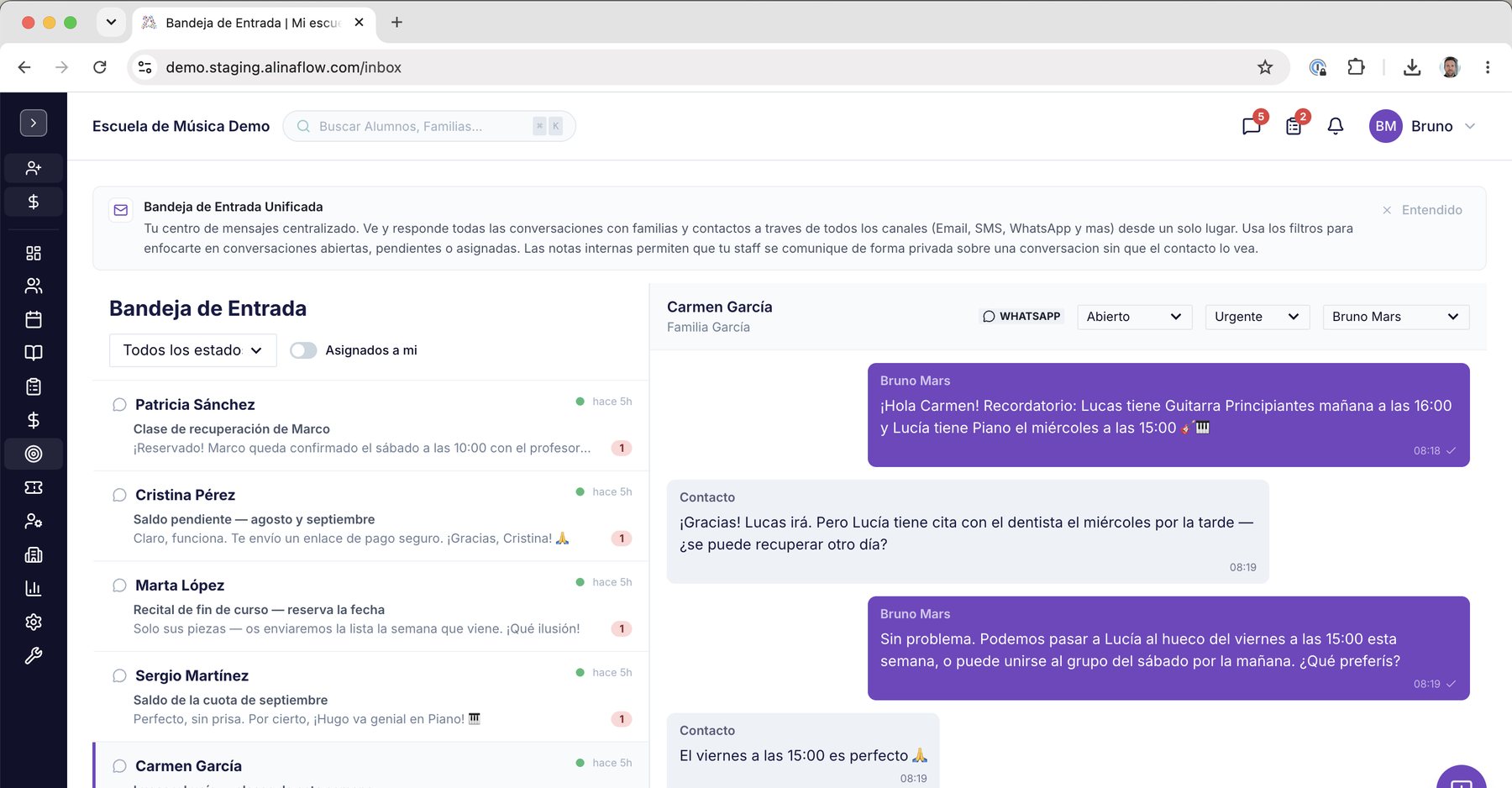Select the Carmen García conversation row
The width and height of the screenshot is (1512, 788).
pyautogui.click(x=370, y=765)
